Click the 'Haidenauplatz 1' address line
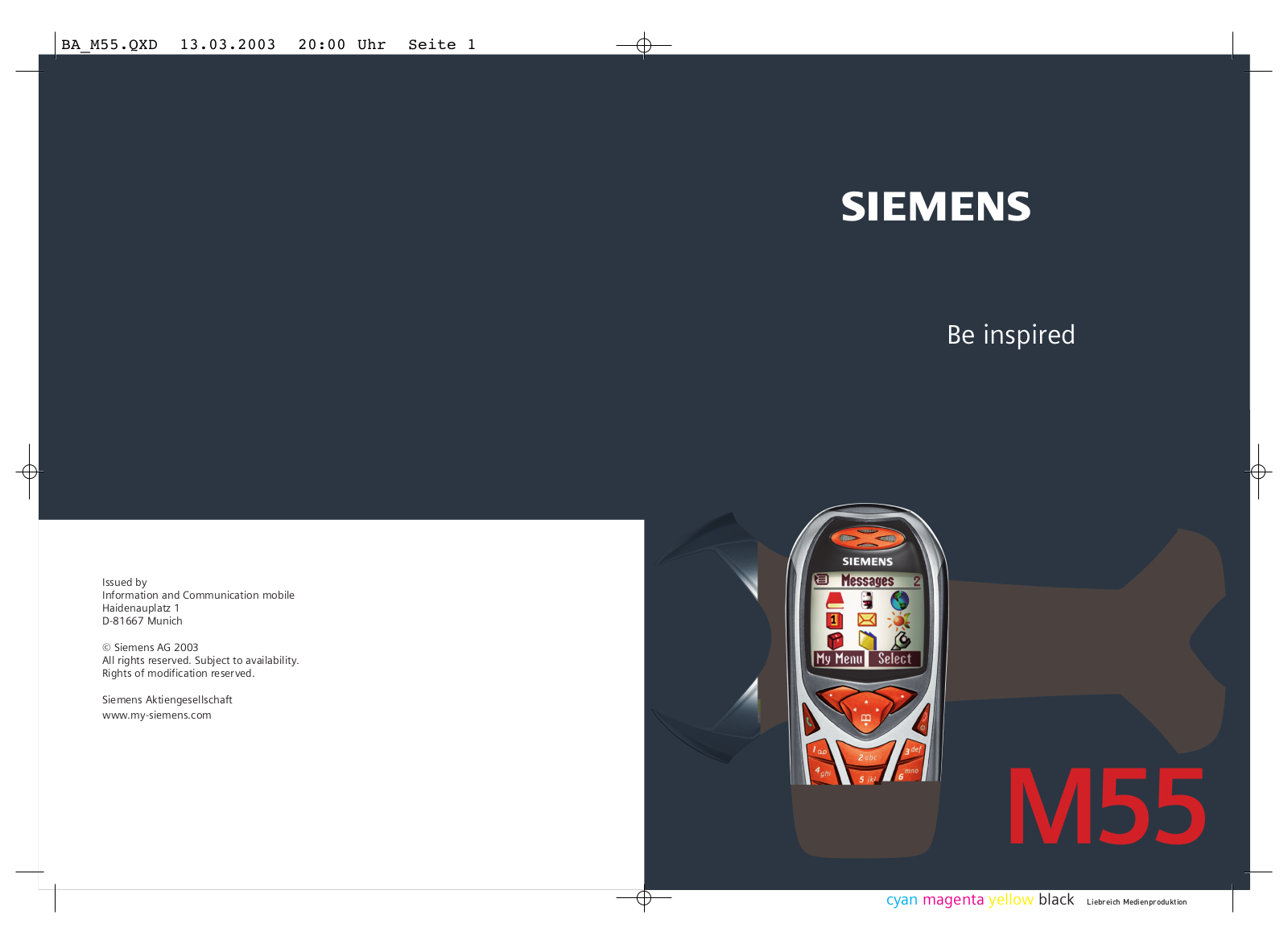1288x944 pixels. [141, 608]
